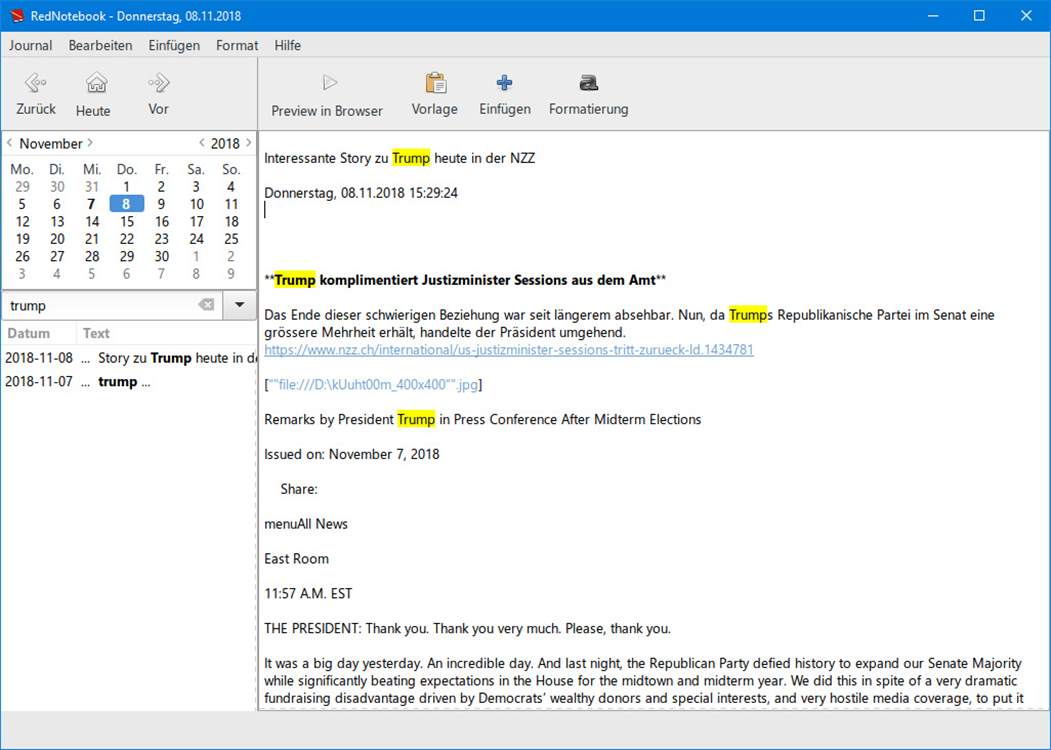Go to previous year arrow beside 2018

(202, 143)
